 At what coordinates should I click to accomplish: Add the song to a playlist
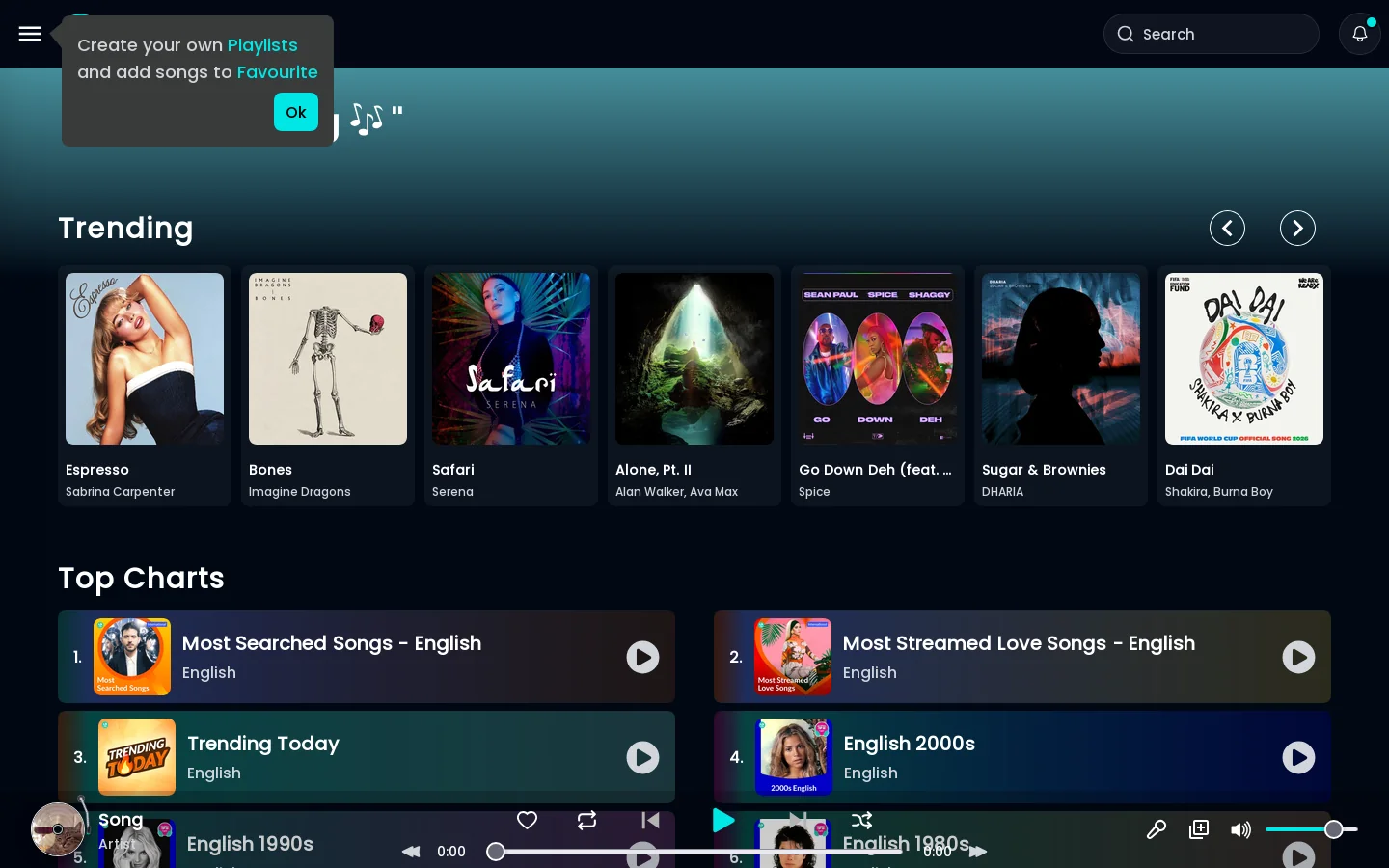coord(1199,829)
